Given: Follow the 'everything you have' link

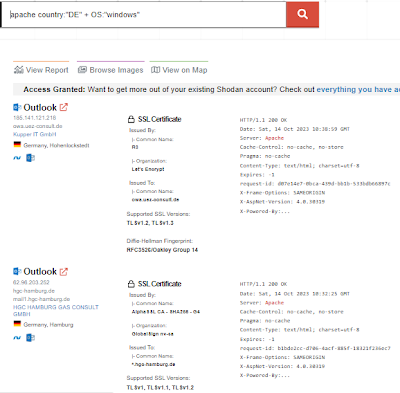Looking at the screenshot, I should (358, 89).
